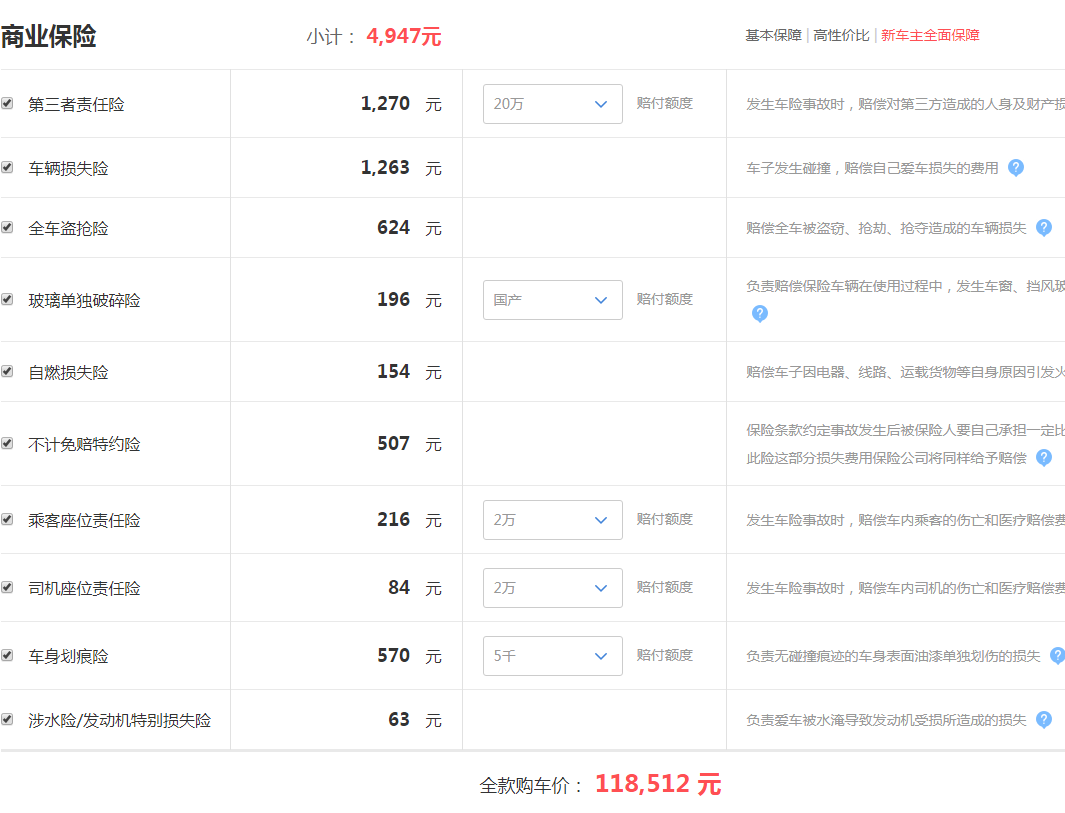Open help icon for 车辆损失险 description
Viewport: 1065px width, 813px height.
[x=1015, y=167]
